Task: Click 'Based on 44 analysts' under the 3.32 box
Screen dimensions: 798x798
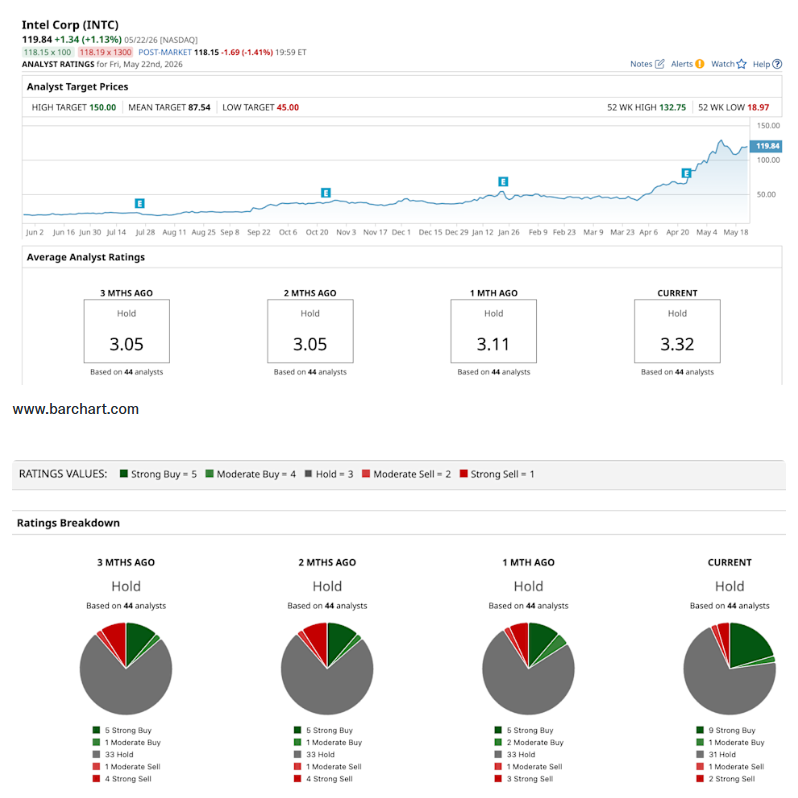Action: pyautogui.click(x=677, y=372)
